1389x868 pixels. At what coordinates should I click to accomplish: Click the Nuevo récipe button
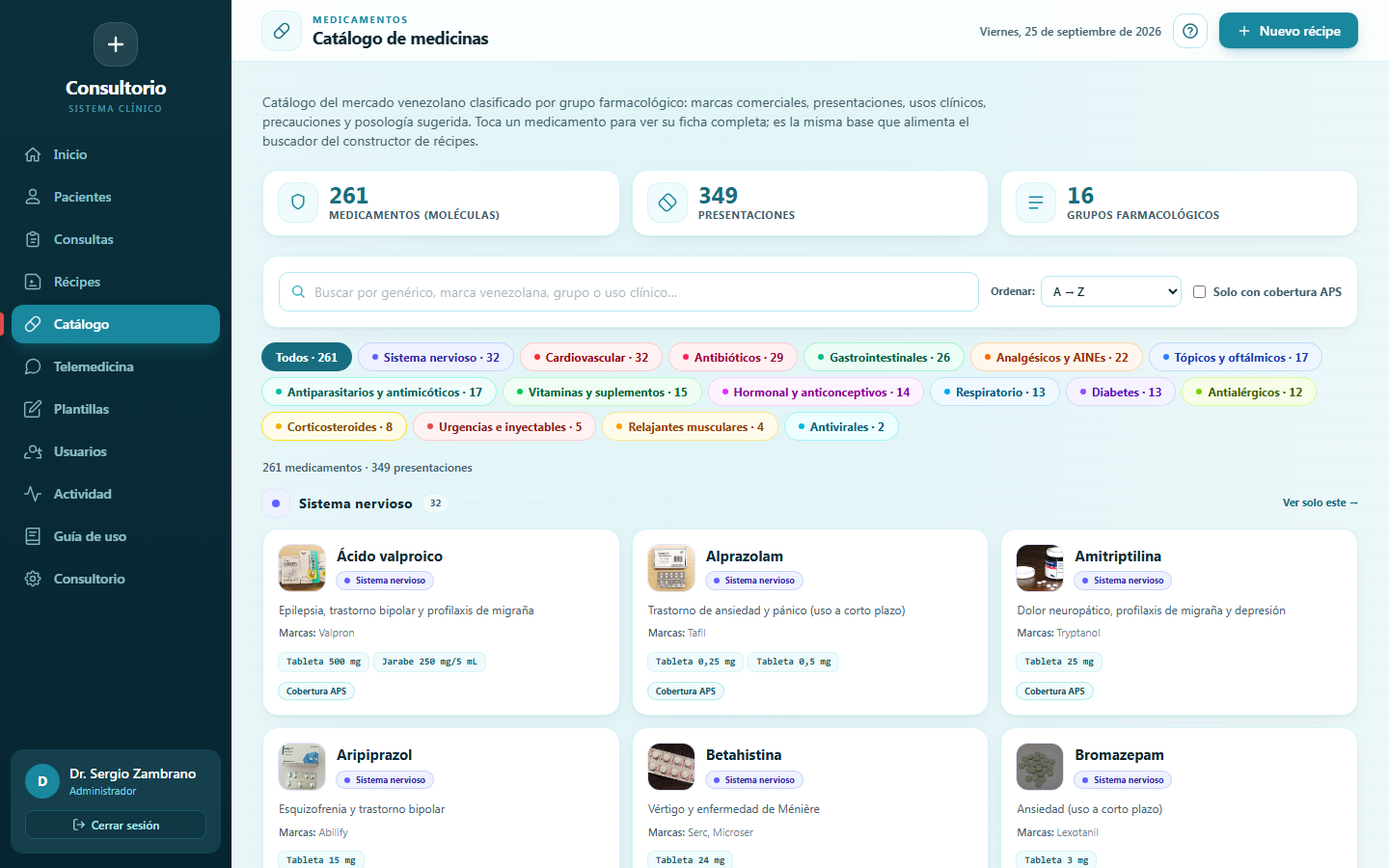[x=1289, y=31]
